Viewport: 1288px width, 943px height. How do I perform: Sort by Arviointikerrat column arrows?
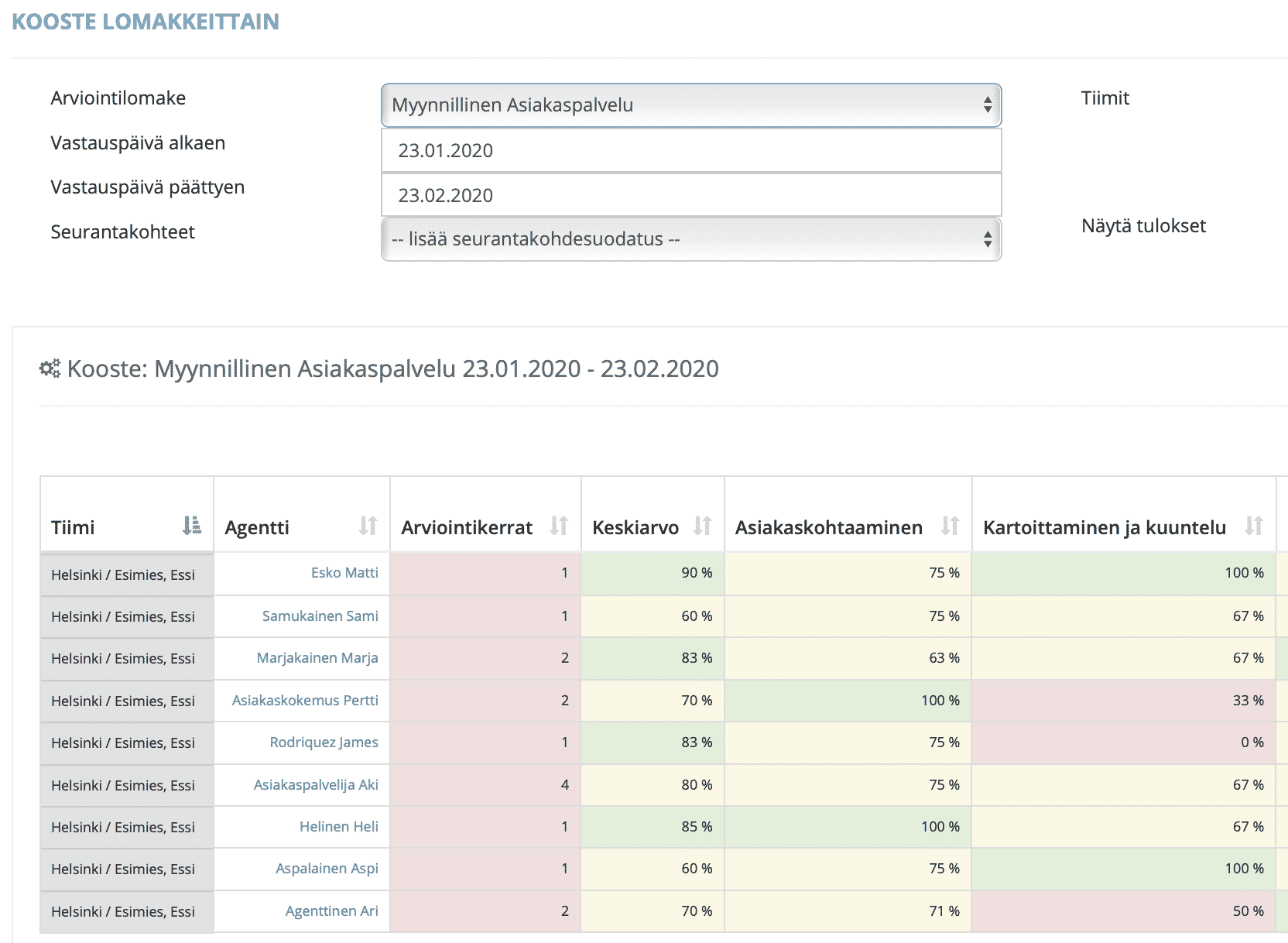559,526
